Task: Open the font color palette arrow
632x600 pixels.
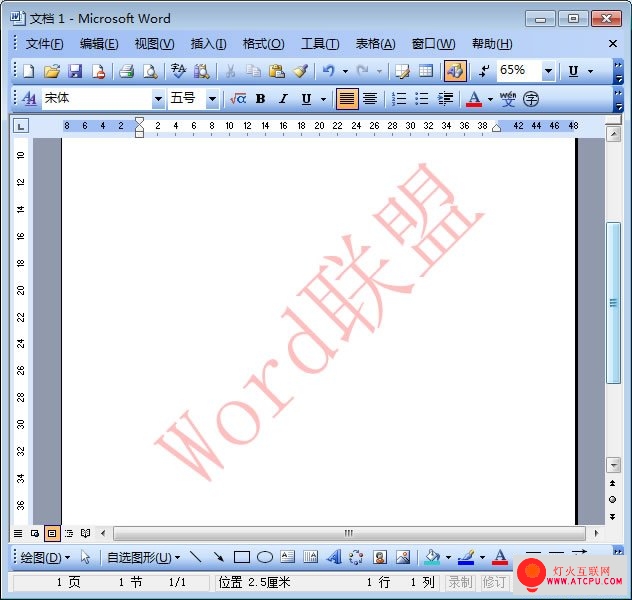Action: pyautogui.click(x=490, y=99)
